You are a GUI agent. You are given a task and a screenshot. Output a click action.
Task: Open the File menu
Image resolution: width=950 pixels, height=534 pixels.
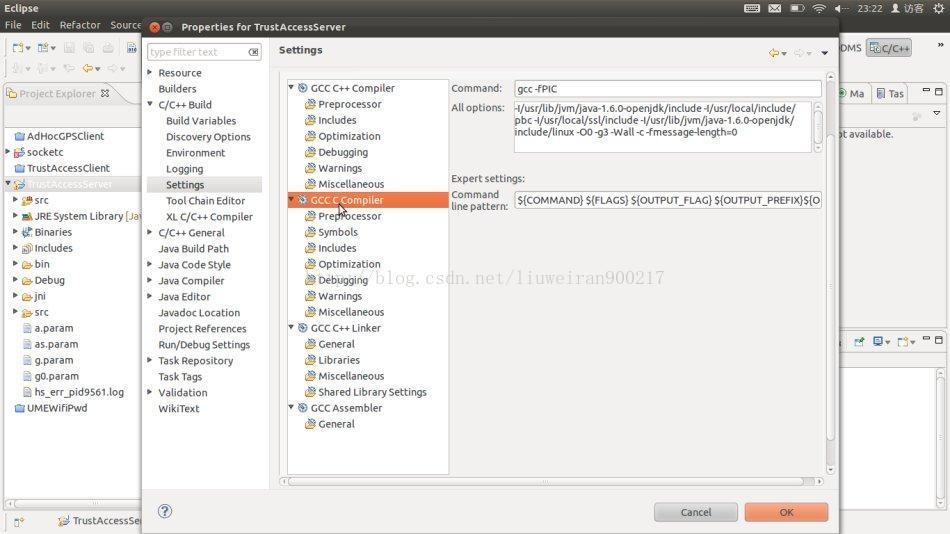[x=13, y=25]
